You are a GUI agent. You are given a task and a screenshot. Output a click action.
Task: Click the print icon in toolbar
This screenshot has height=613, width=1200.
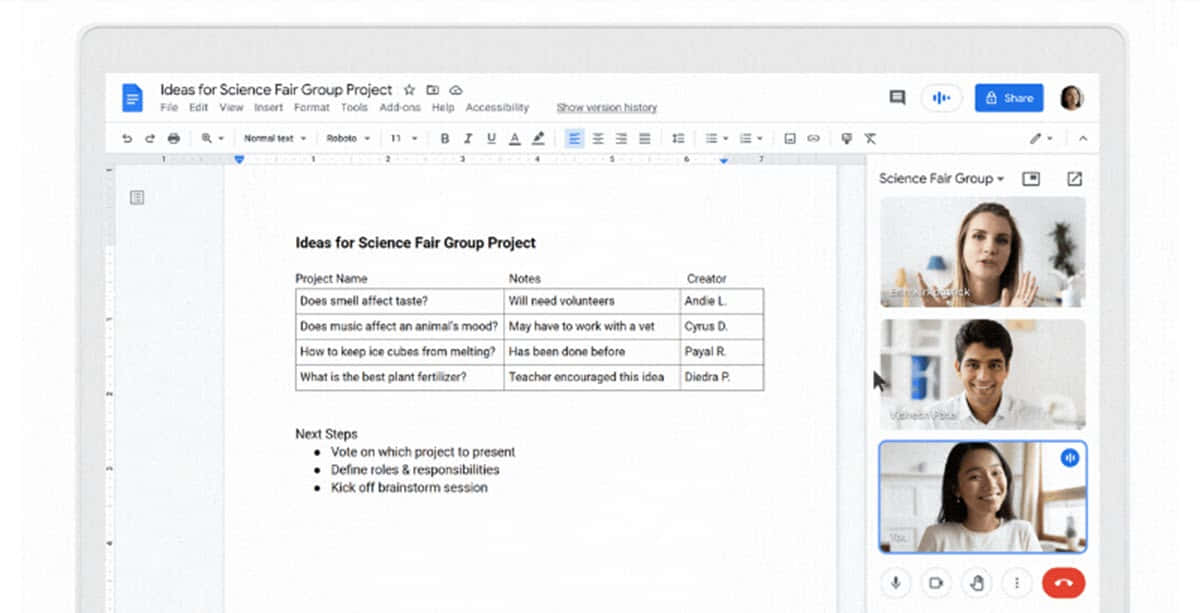[174, 139]
